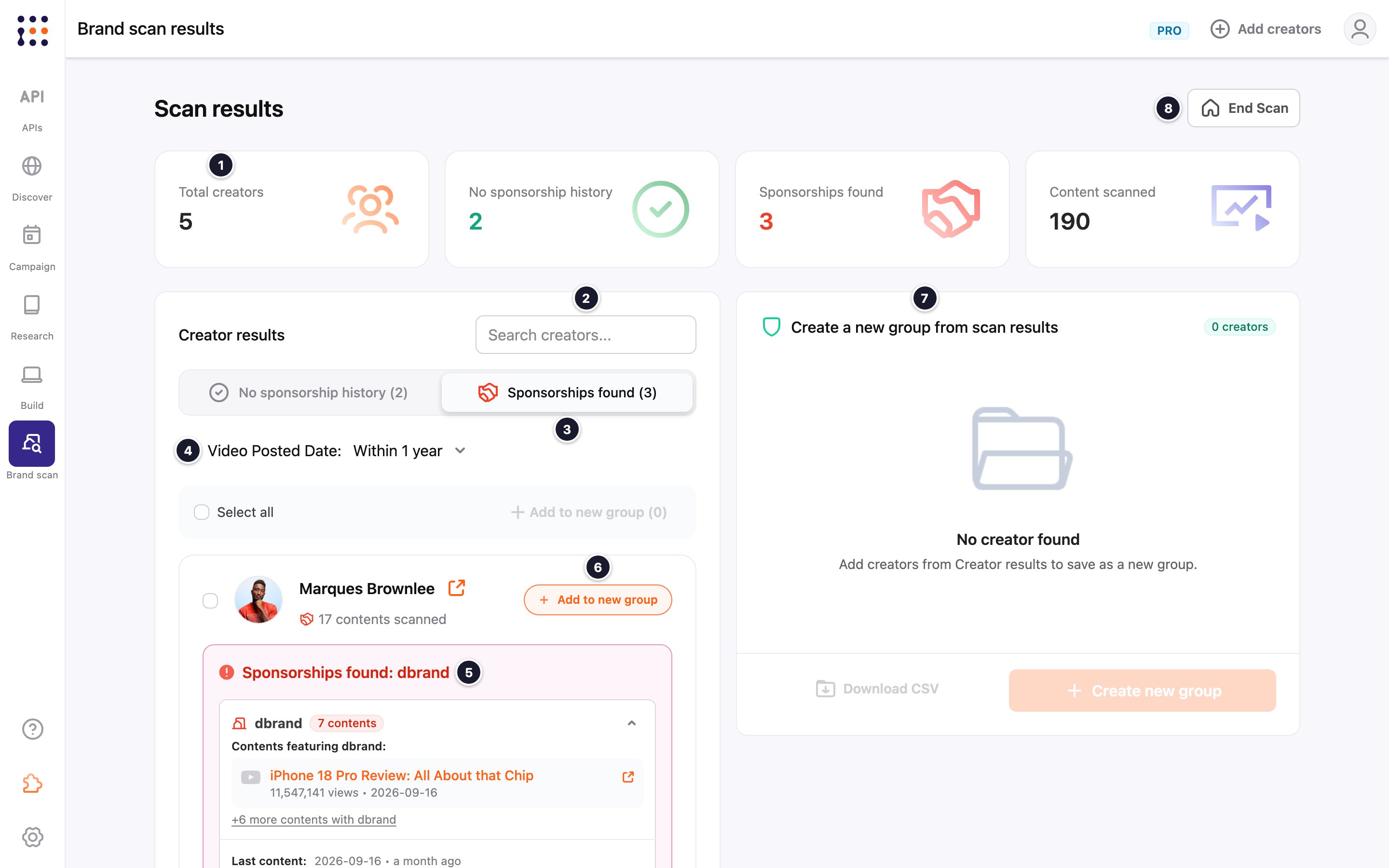Open the APIs sidebar section
This screenshot has height=868, width=1389.
tap(32, 109)
